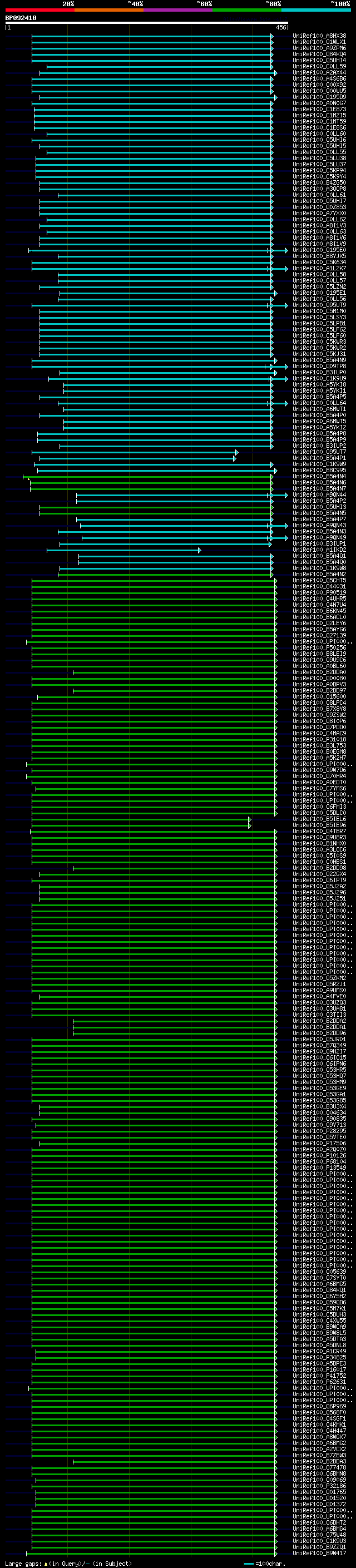Open the UniRef100_A6MWT1 hit
The height and width of the screenshot is (1568, 356).
pos(319,409)
